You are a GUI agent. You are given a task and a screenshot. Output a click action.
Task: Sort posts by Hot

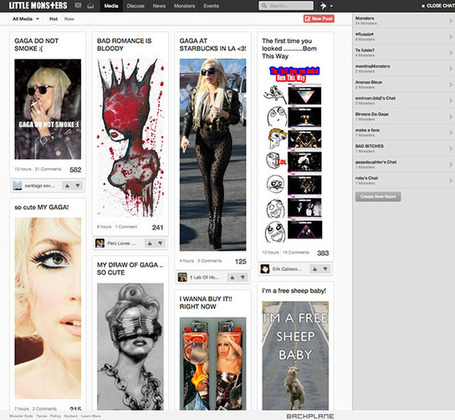coord(53,19)
